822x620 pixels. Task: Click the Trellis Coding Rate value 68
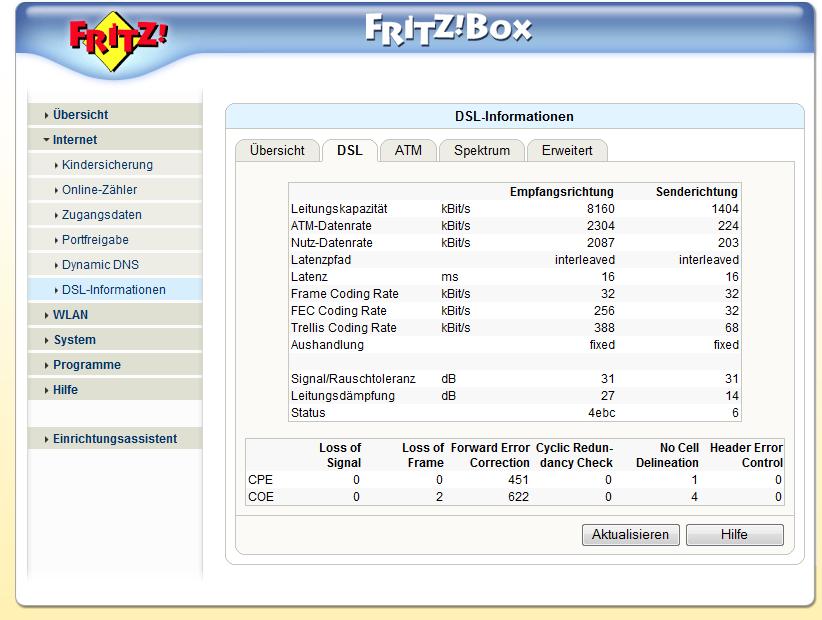pyautogui.click(x=732, y=328)
